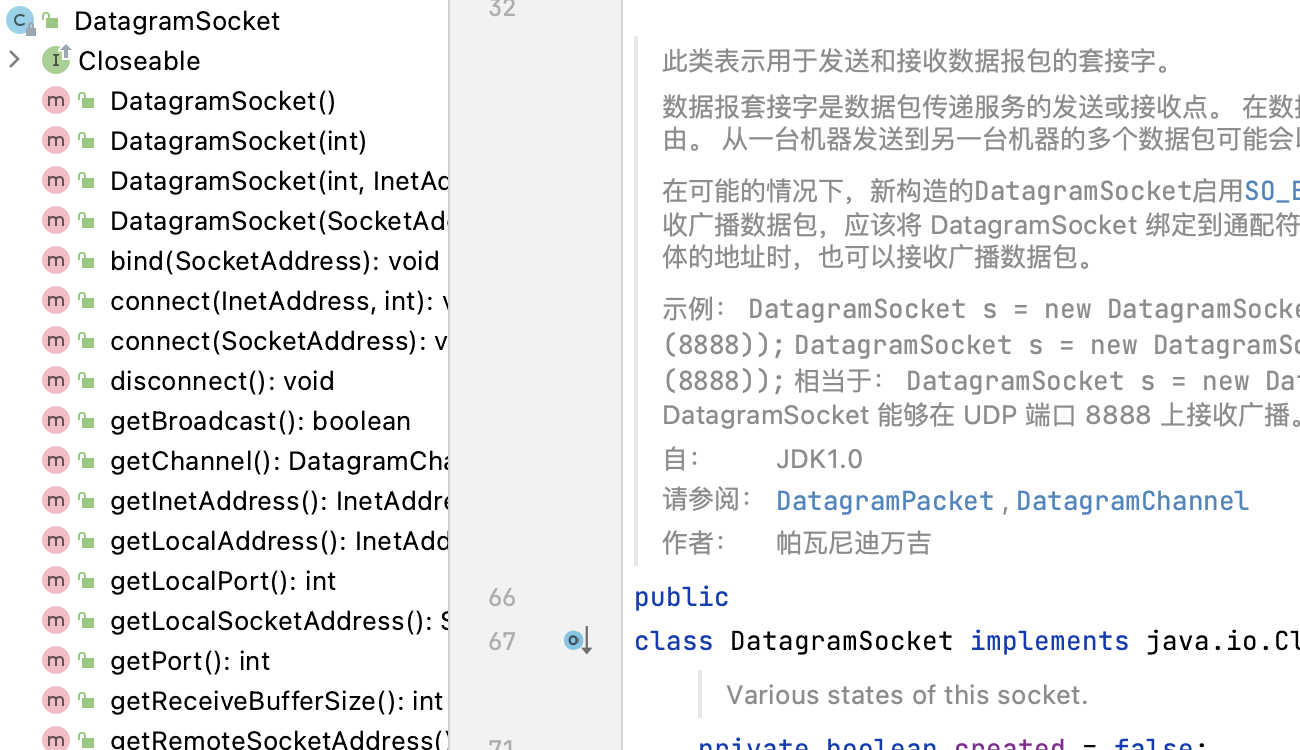Select getLocalSocketAddress() in the structure tree
Screen dimensions: 1300x750
(x=277, y=621)
